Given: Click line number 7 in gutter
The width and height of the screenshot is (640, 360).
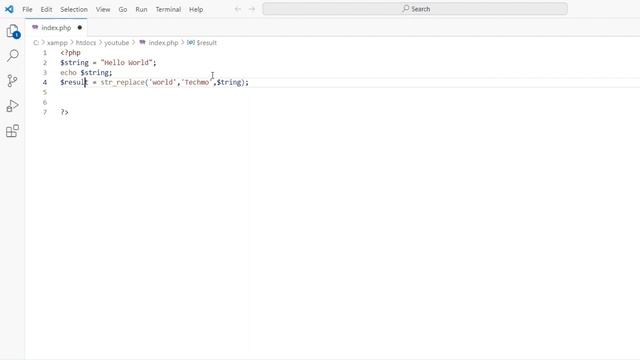Looking at the screenshot, I should click(x=45, y=112).
